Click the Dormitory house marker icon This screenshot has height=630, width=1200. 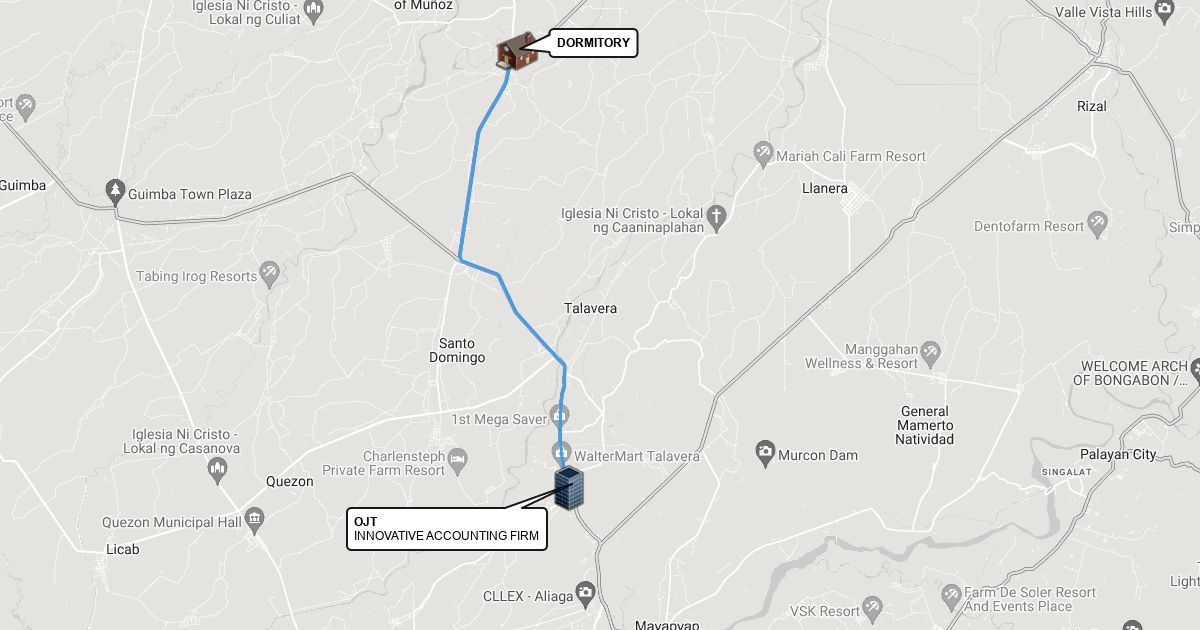click(x=516, y=52)
